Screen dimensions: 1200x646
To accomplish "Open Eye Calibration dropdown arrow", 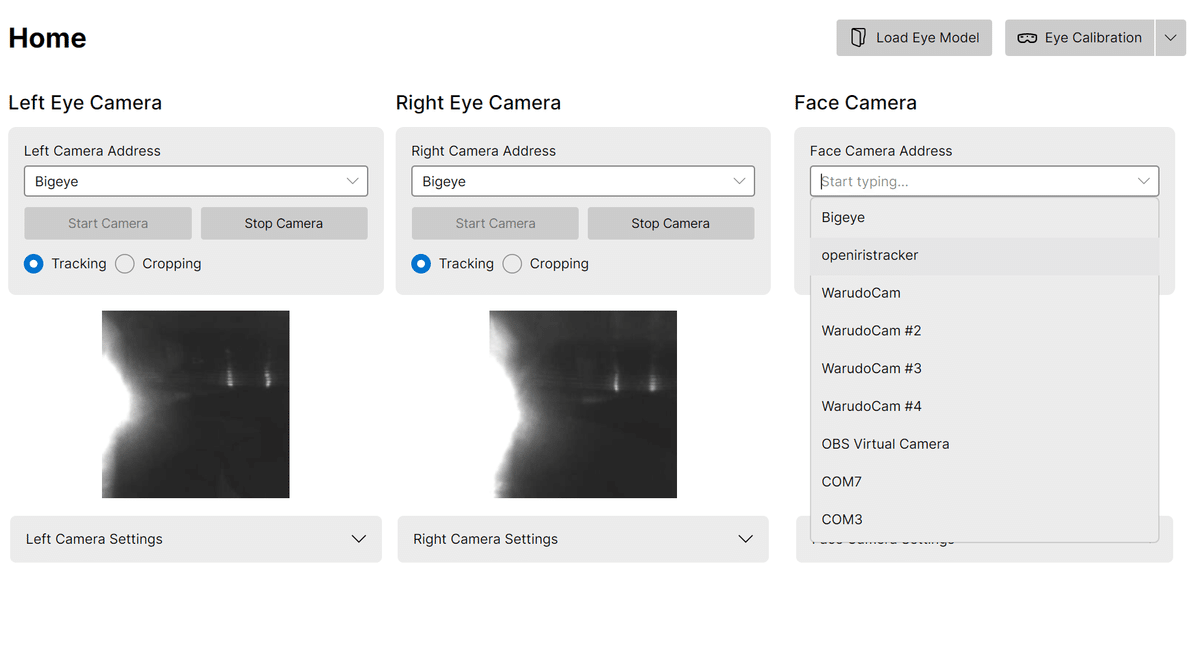I will pos(1170,38).
